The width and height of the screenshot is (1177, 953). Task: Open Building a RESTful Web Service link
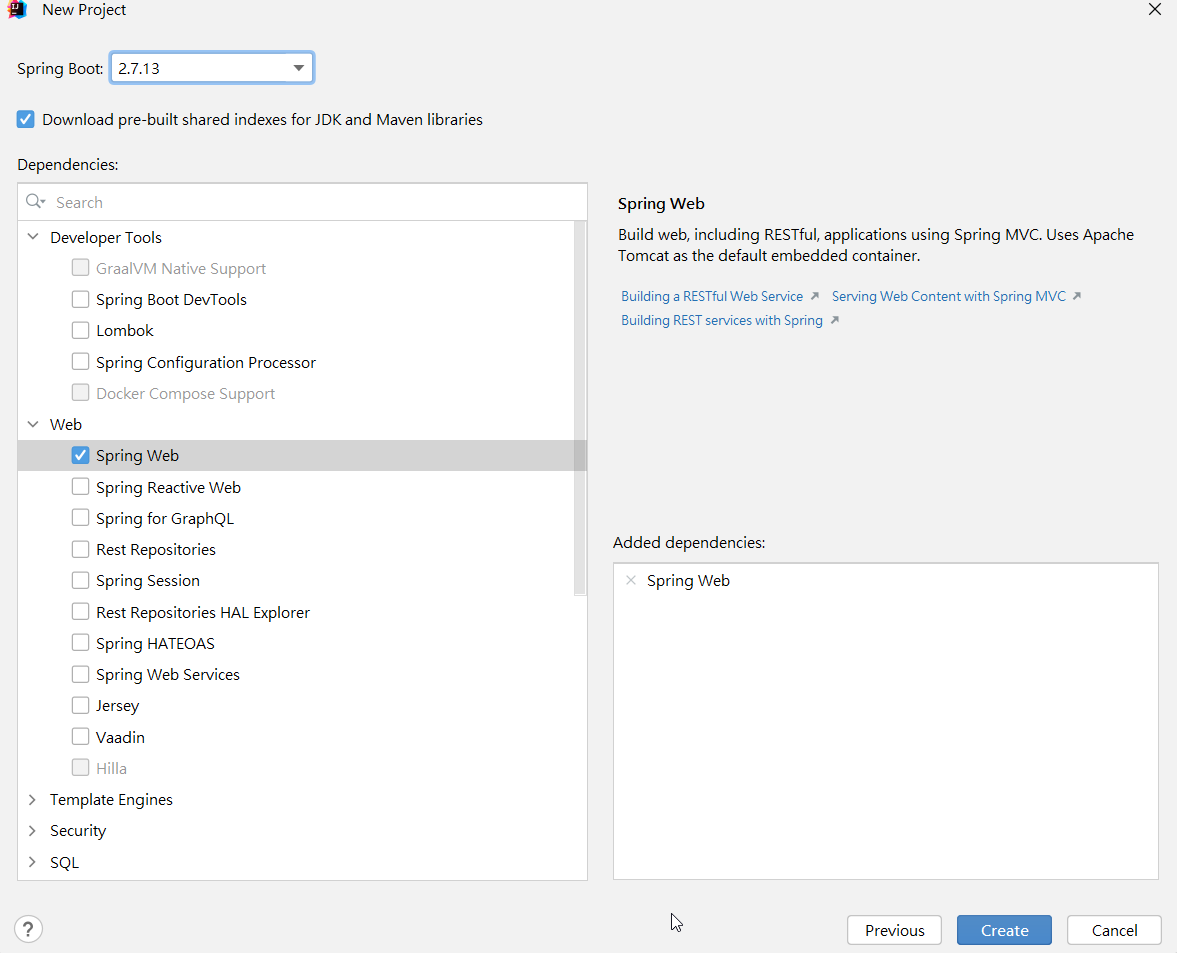pos(712,296)
